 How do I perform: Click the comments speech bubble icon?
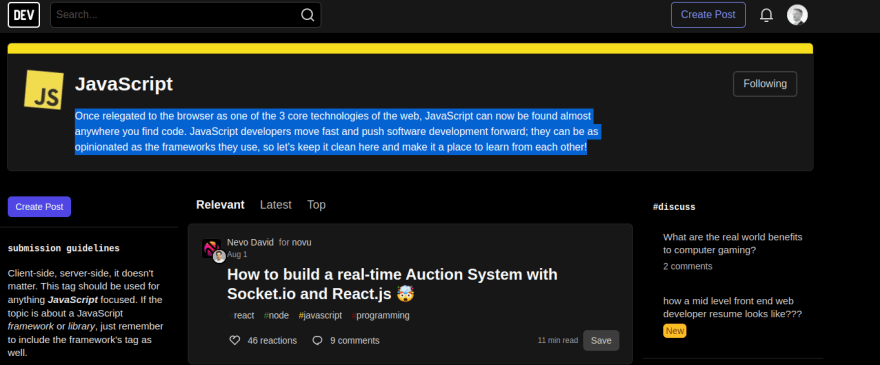tap(317, 340)
